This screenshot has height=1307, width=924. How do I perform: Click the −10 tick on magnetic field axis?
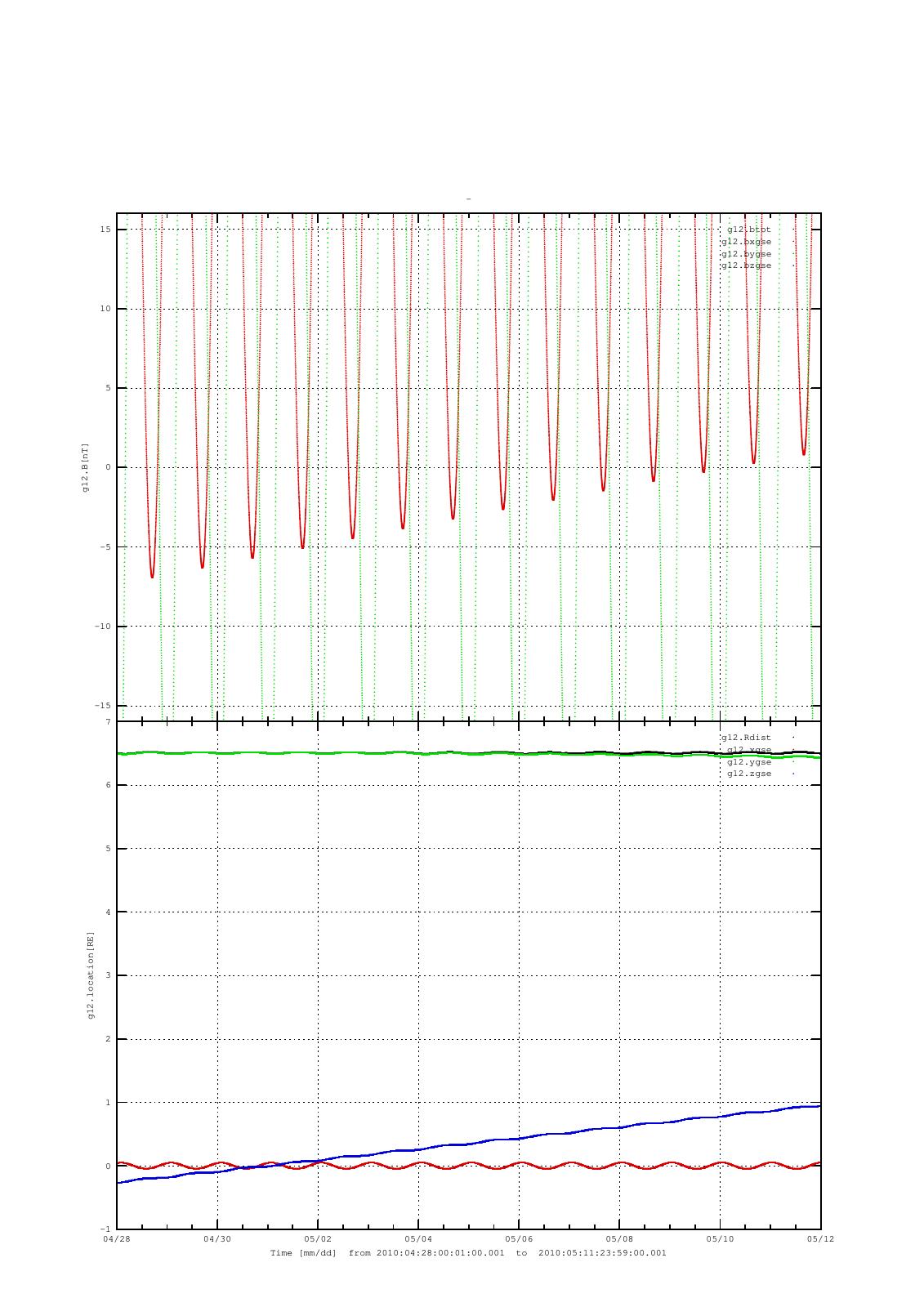[103, 627]
